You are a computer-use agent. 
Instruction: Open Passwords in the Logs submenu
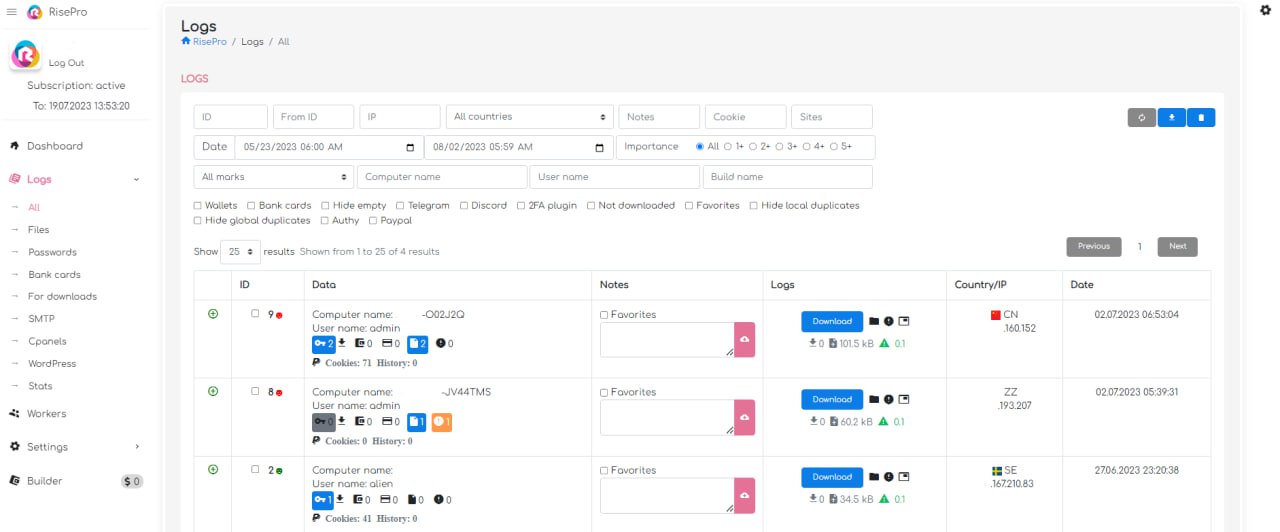click(52, 252)
